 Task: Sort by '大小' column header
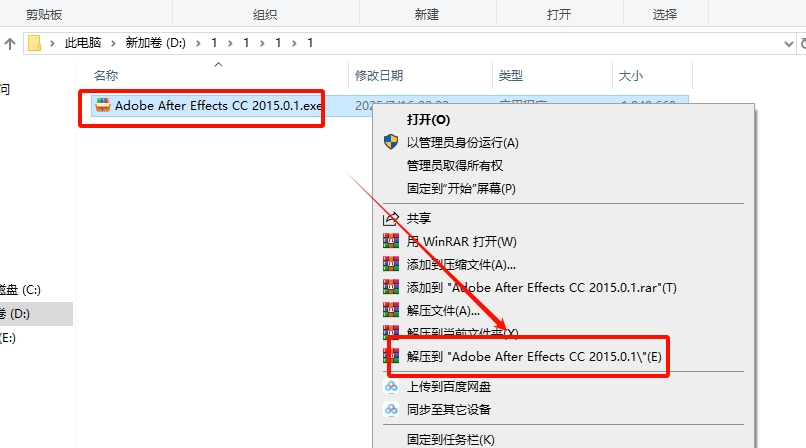pyautogui.click(x=631, y=76)
